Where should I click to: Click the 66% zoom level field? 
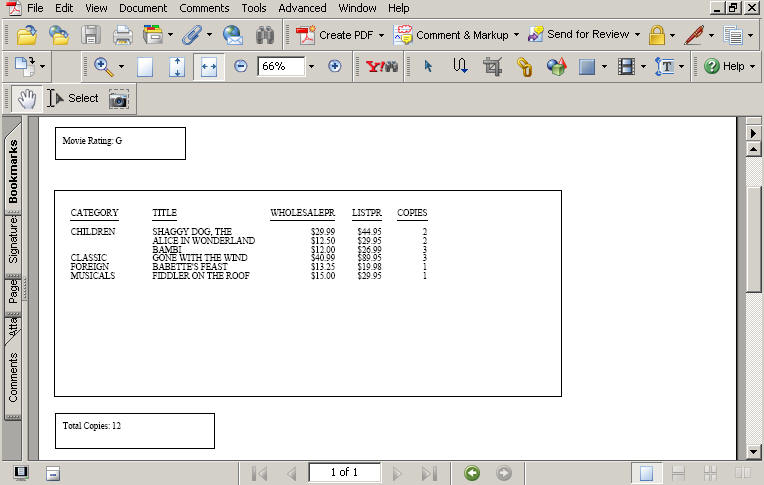tap(281, 66)
